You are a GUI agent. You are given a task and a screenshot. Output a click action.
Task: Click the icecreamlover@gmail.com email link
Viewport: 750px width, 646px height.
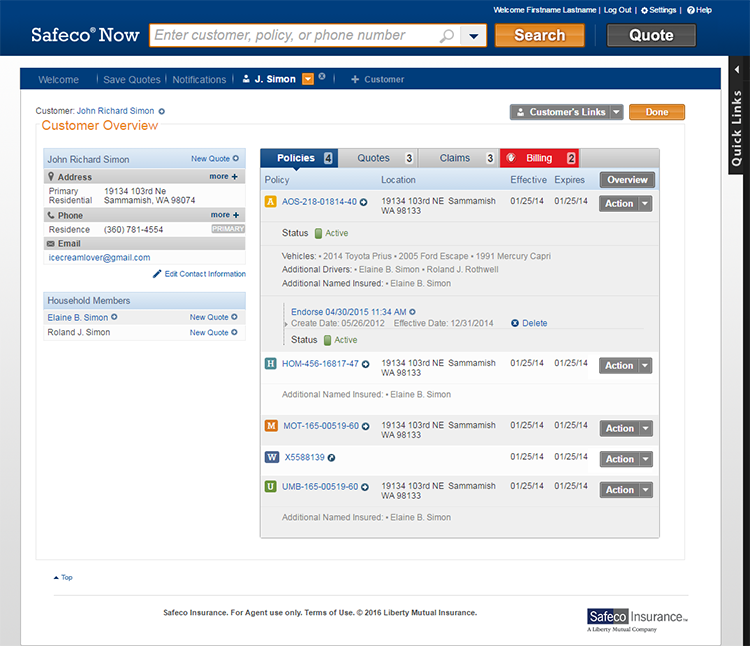point(99,258)
